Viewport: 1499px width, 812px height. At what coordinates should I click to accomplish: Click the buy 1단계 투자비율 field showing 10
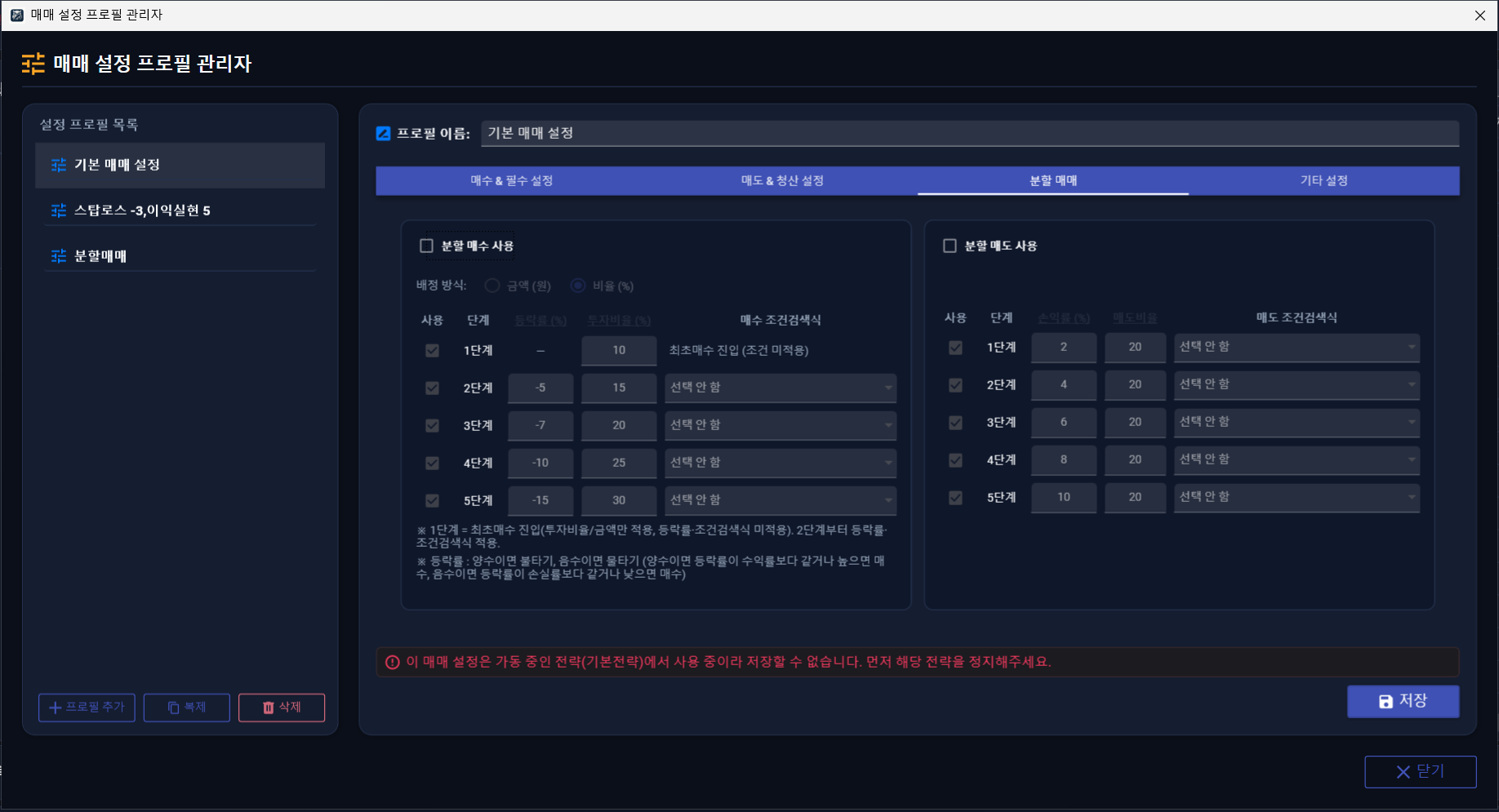pos(619,350)
